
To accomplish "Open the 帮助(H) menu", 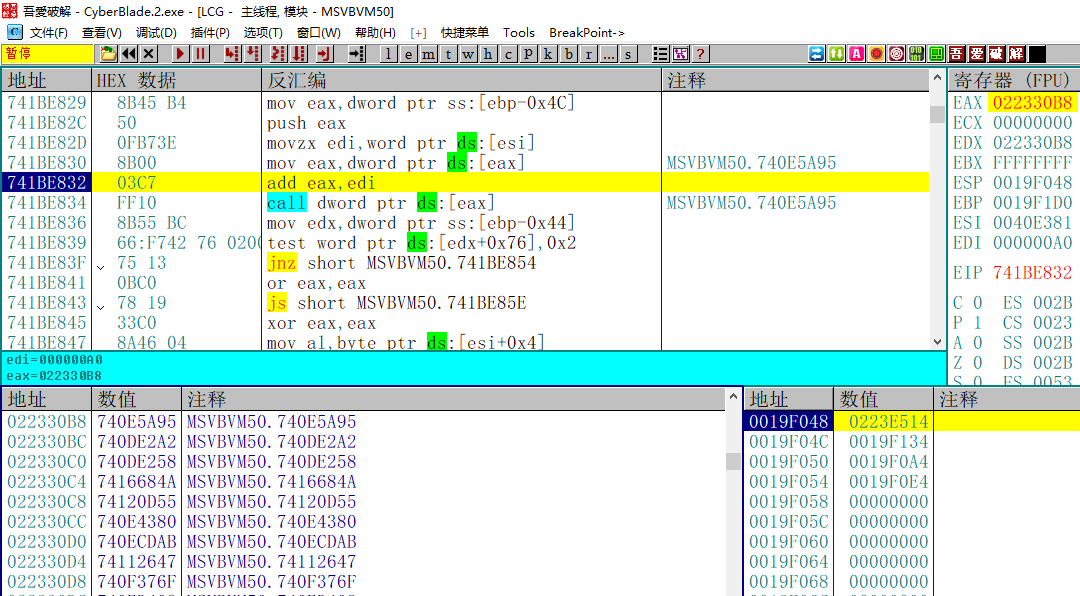I will (x=375, y=32).
